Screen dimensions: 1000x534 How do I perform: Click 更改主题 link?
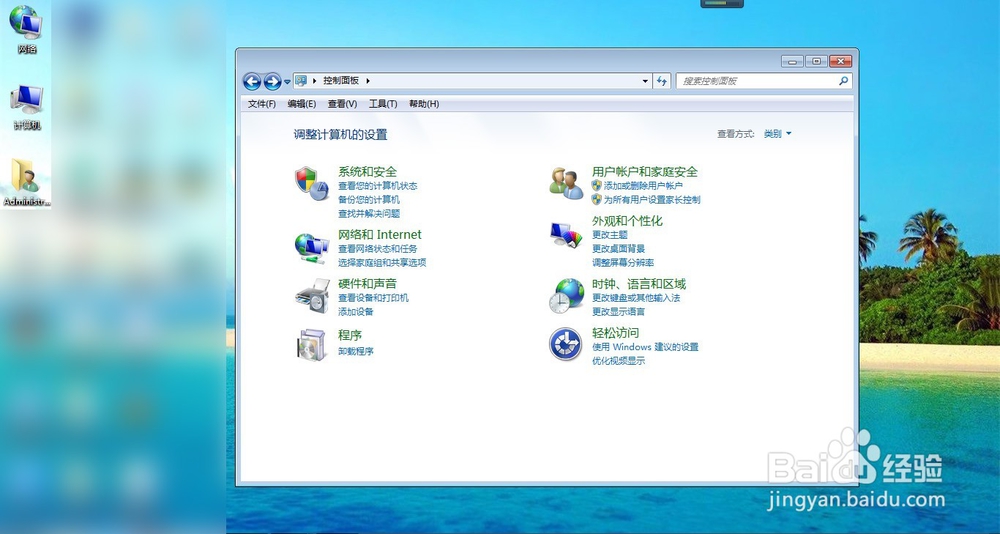click(610, 235)
